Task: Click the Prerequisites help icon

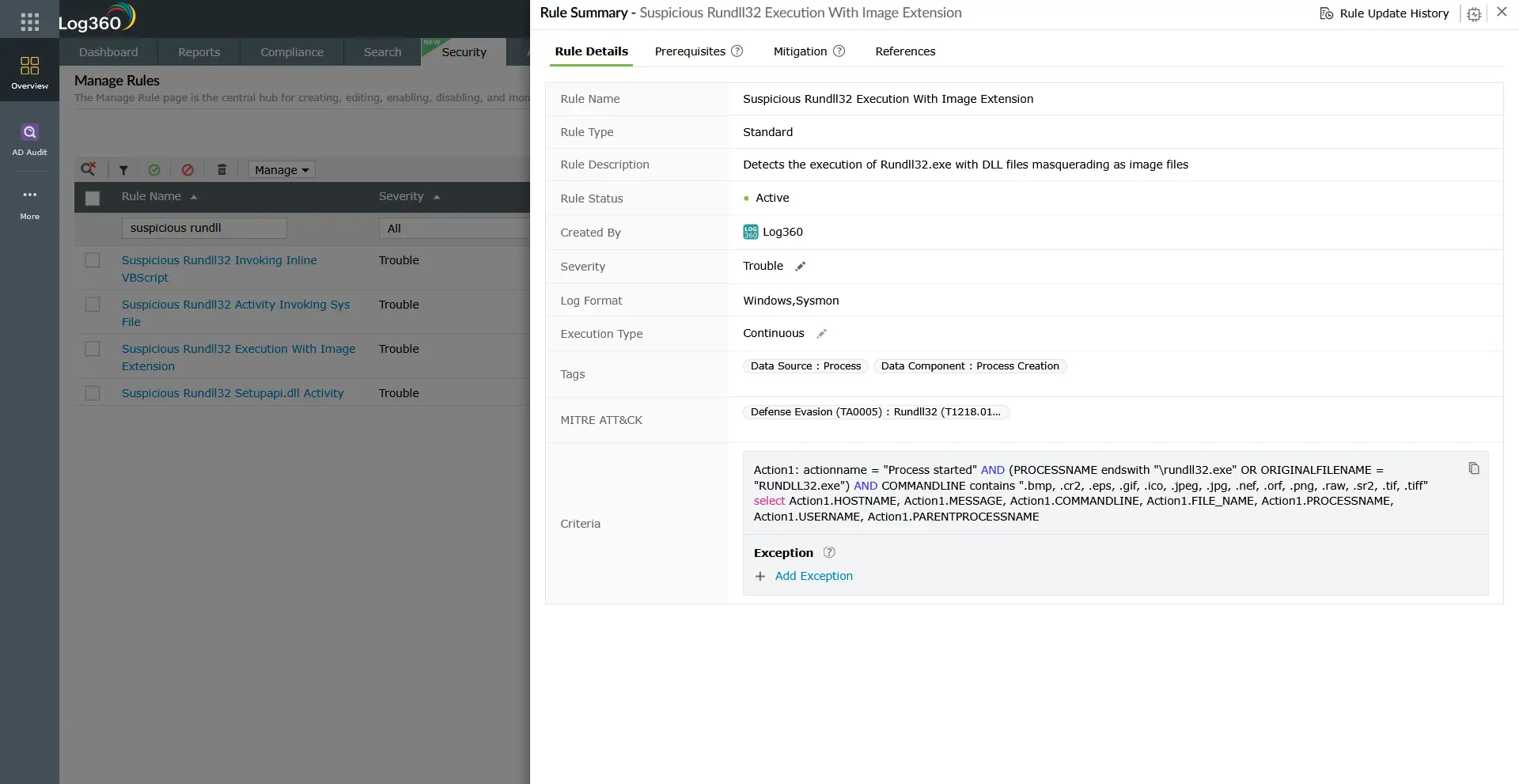Action: point(737,51)
